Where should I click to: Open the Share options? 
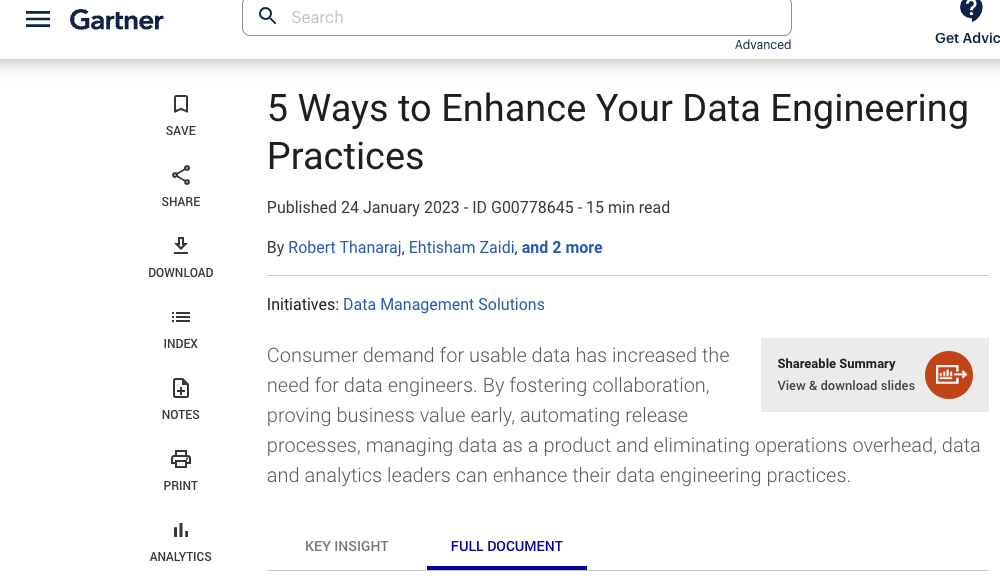(x=180, y=186)
